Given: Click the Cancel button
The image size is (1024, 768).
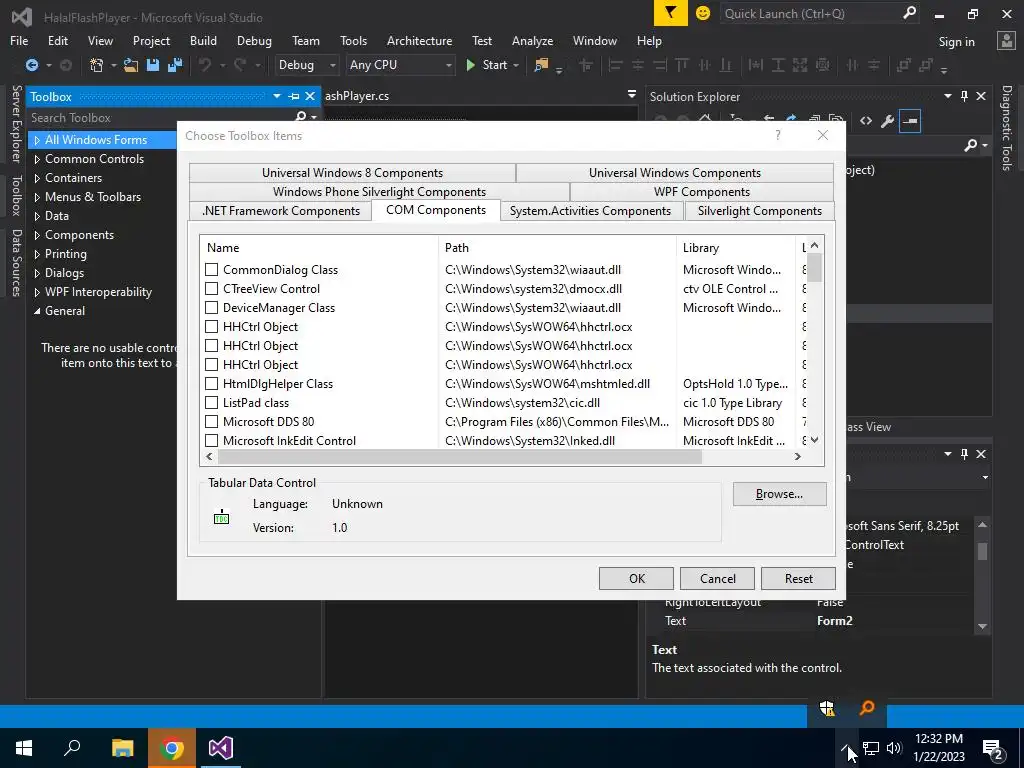Looking at the screenshot, I should click(x=718, y=579).
